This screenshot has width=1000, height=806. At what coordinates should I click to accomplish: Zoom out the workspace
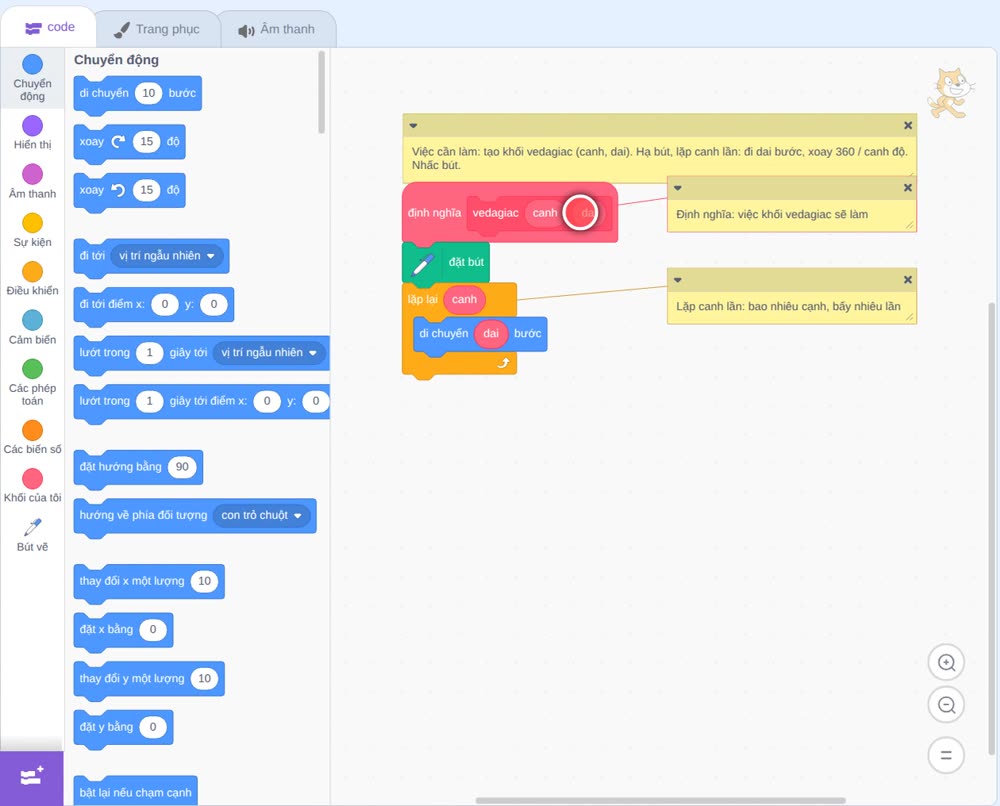(946, 705)
